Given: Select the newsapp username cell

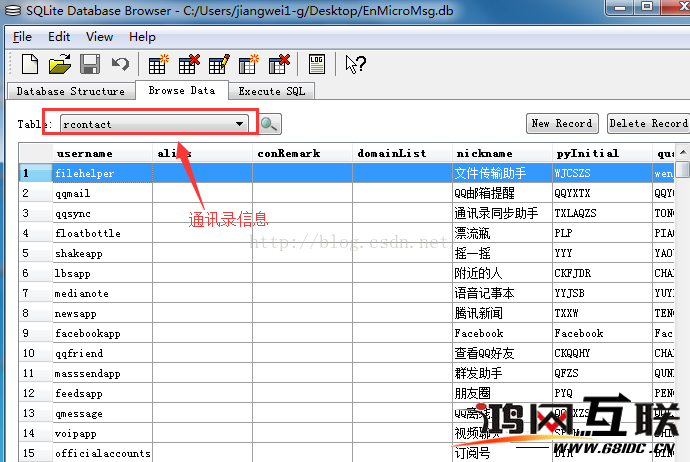Looking at the screenshot, I should pyautogui.click(x=103, y=313).
